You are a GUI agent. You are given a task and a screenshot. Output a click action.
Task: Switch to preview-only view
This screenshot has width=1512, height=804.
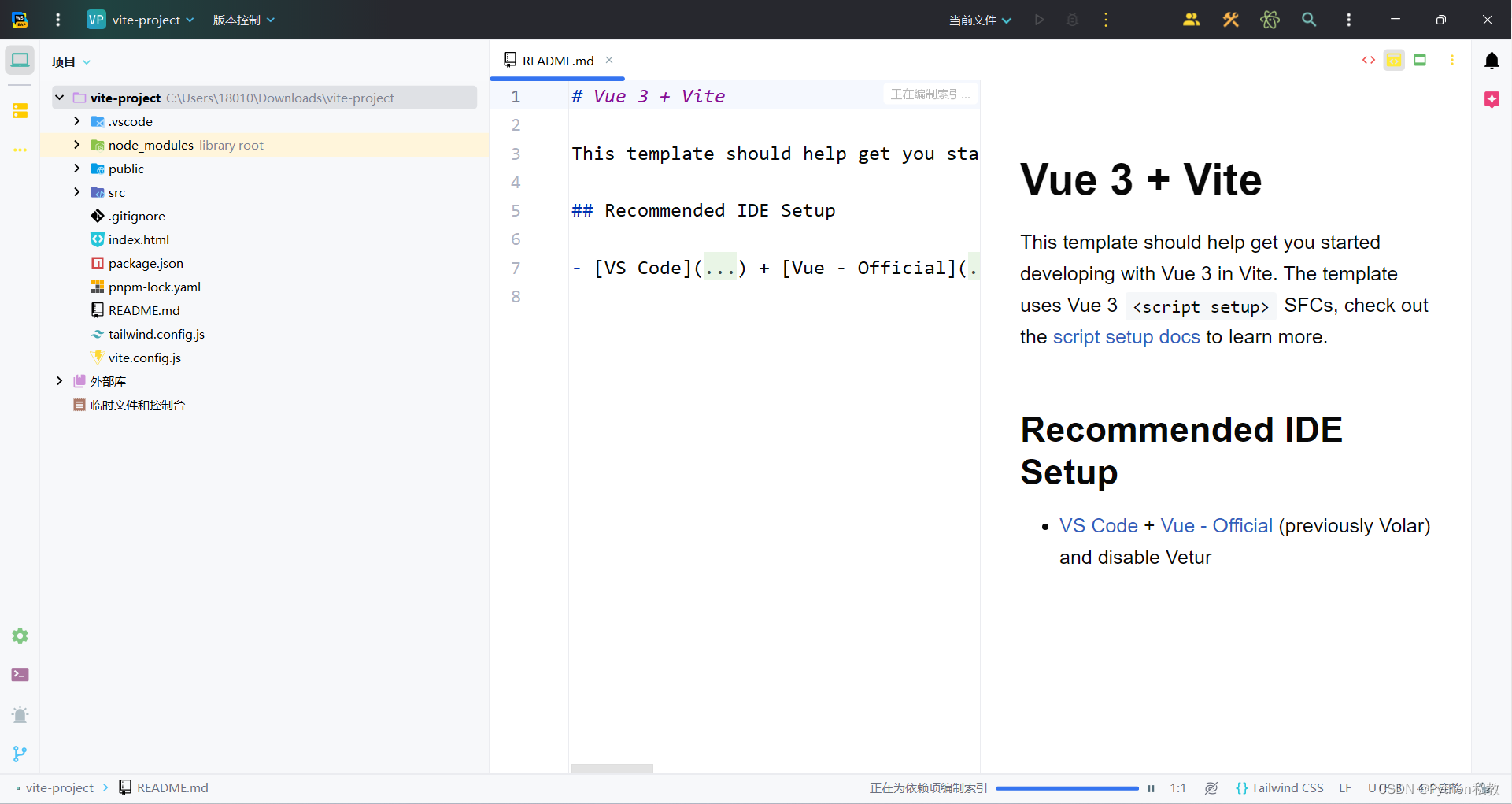pyautogui.click(x=1420, y=60)
